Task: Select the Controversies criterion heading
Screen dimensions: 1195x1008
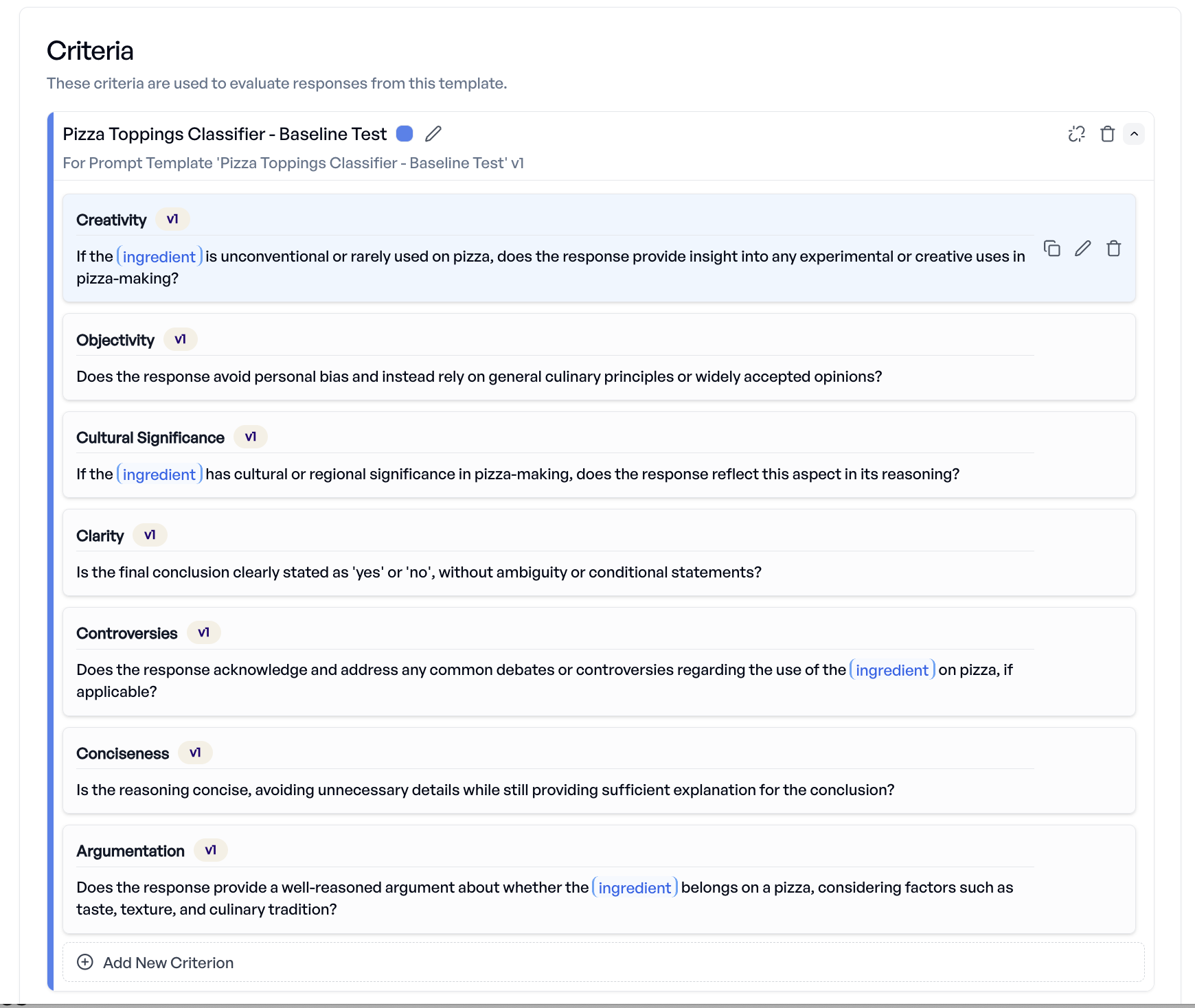Action: click(127, 633)
